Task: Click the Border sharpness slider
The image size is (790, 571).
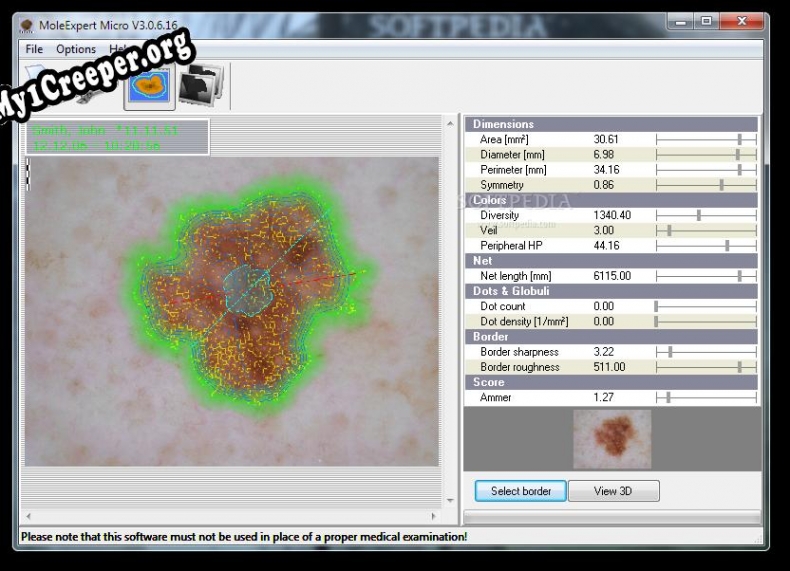Action: (670, 352)
